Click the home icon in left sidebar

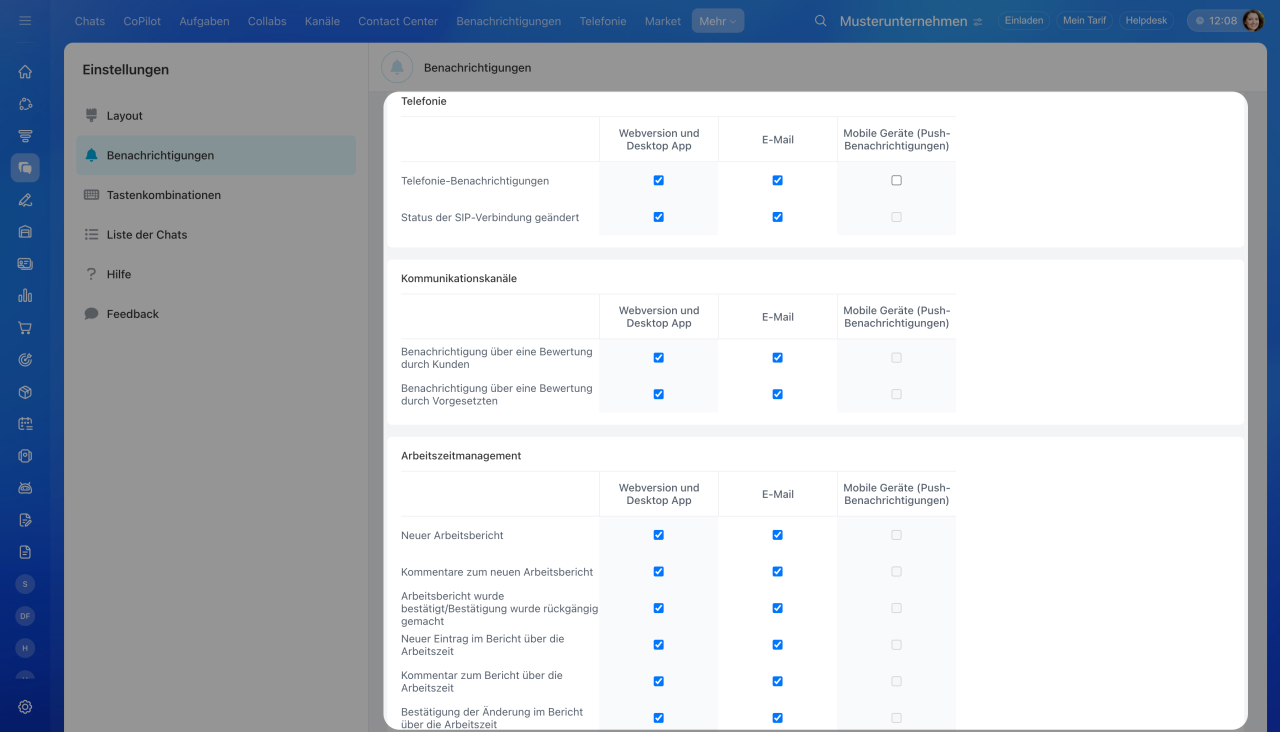pyautogui.click(x=25, y=72)
